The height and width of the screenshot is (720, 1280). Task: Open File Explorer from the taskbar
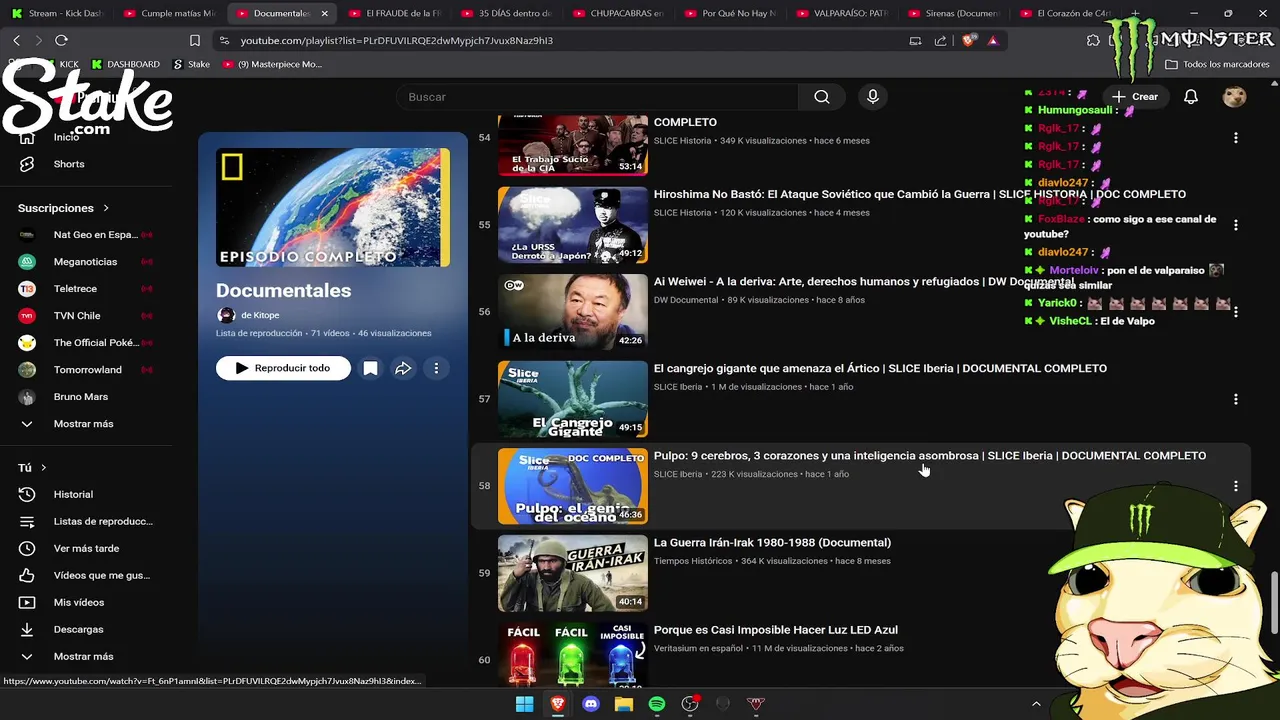[x=624, y=704]
